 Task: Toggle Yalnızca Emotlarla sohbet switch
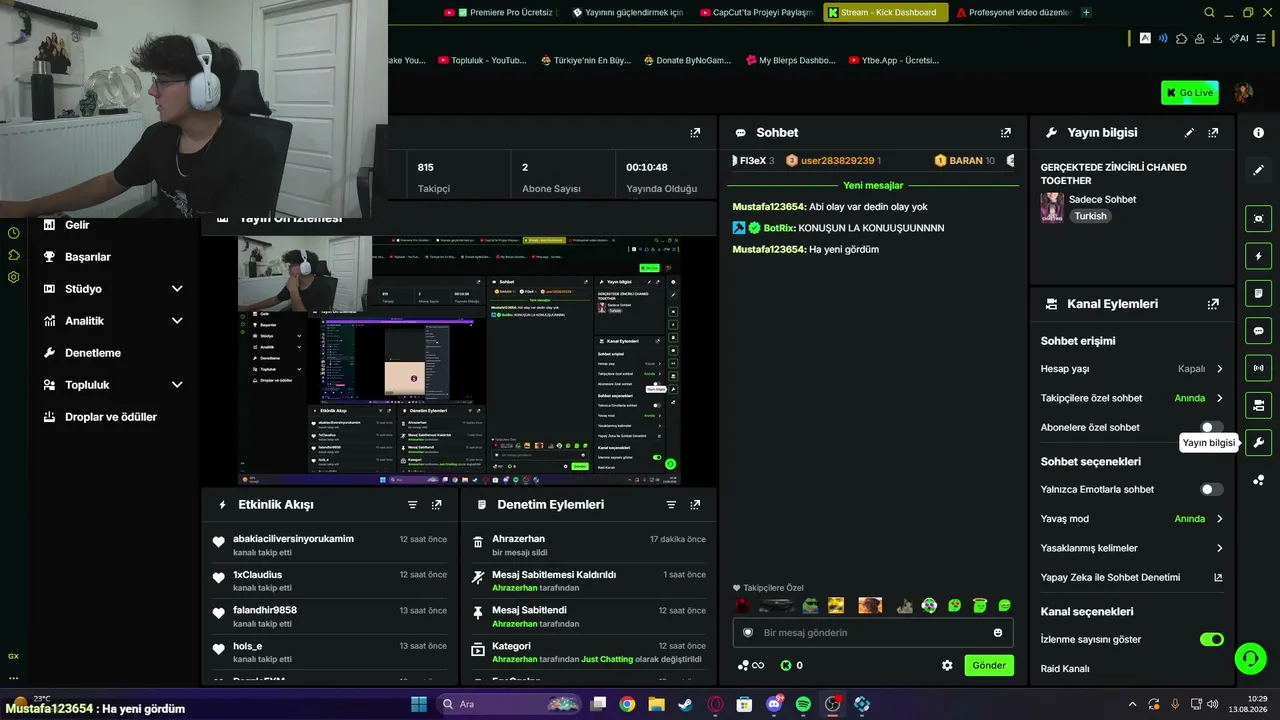[x=1211, y=490]
